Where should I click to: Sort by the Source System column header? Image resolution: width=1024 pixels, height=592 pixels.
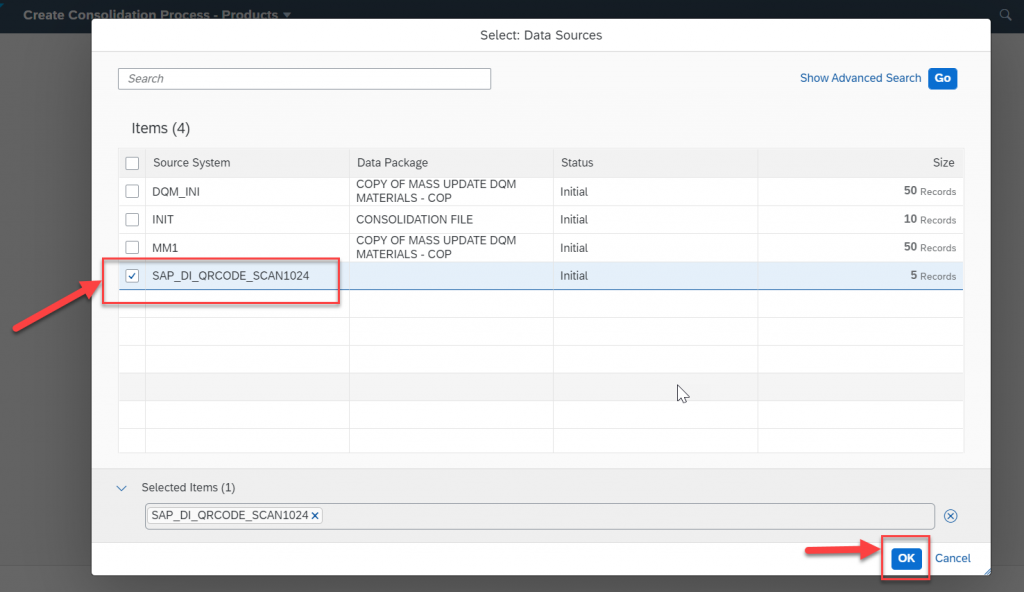click(191, 163)
